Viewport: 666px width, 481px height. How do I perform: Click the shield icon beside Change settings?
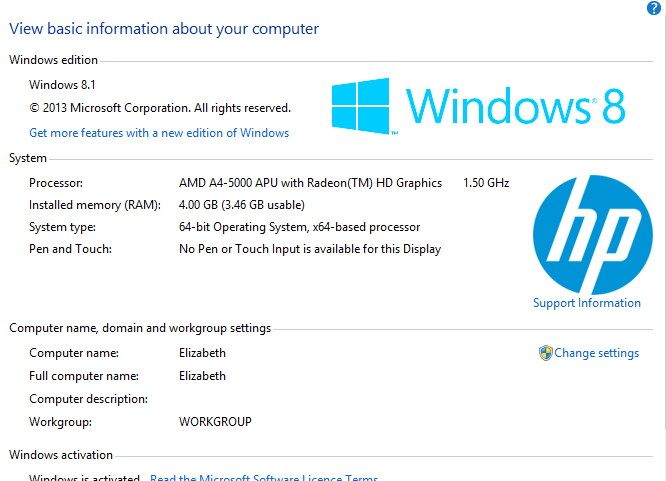545,353
